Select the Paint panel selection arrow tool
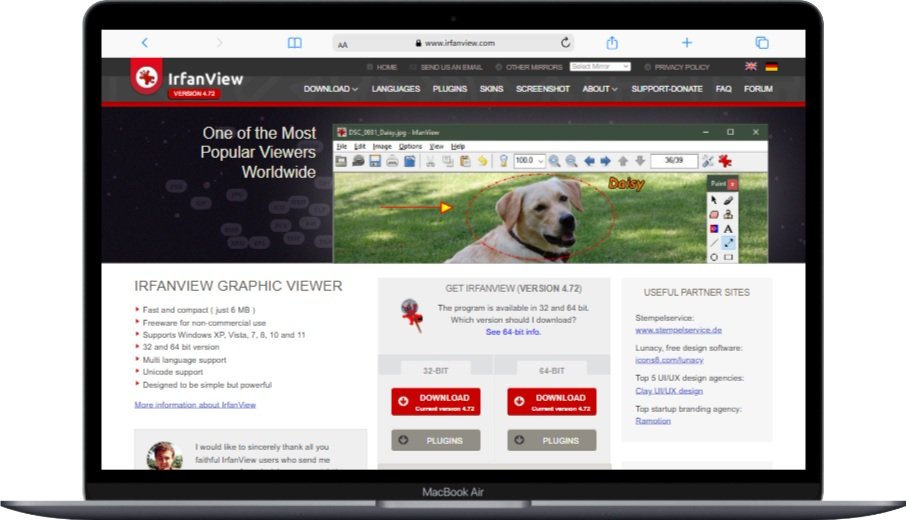 pyautogui.click(x=714, y=200)
